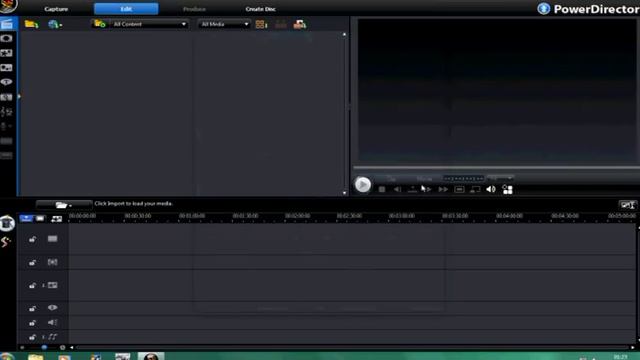Image resolution: width=640 pixels, height=360 pixels.
Task: Click the preview seek bar
Action: click(496, 167)
